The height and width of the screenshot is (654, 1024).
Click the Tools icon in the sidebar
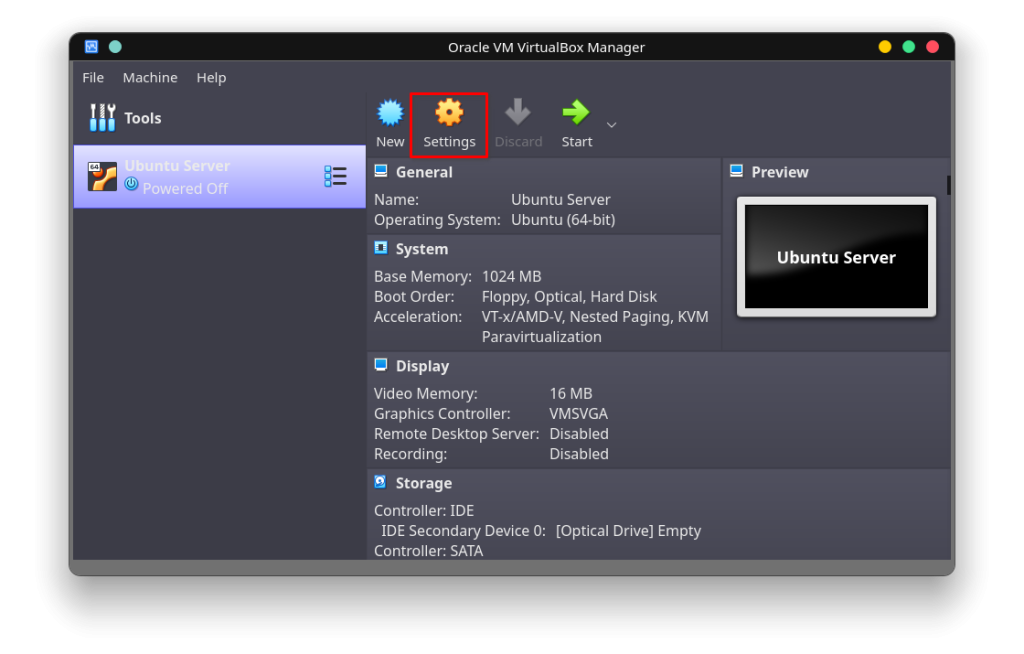pos(104,118)
